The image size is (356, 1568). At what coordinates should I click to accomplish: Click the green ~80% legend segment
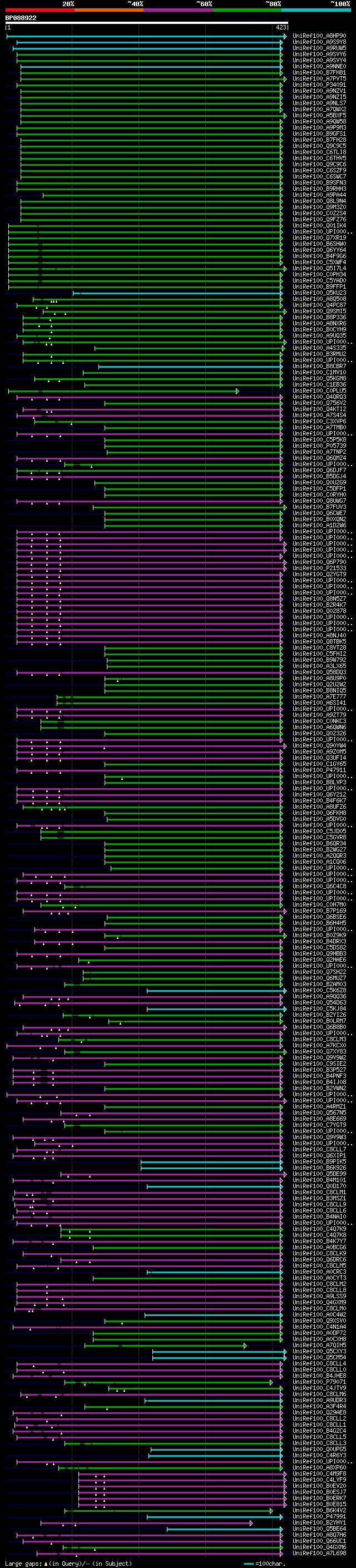[247, 10]
